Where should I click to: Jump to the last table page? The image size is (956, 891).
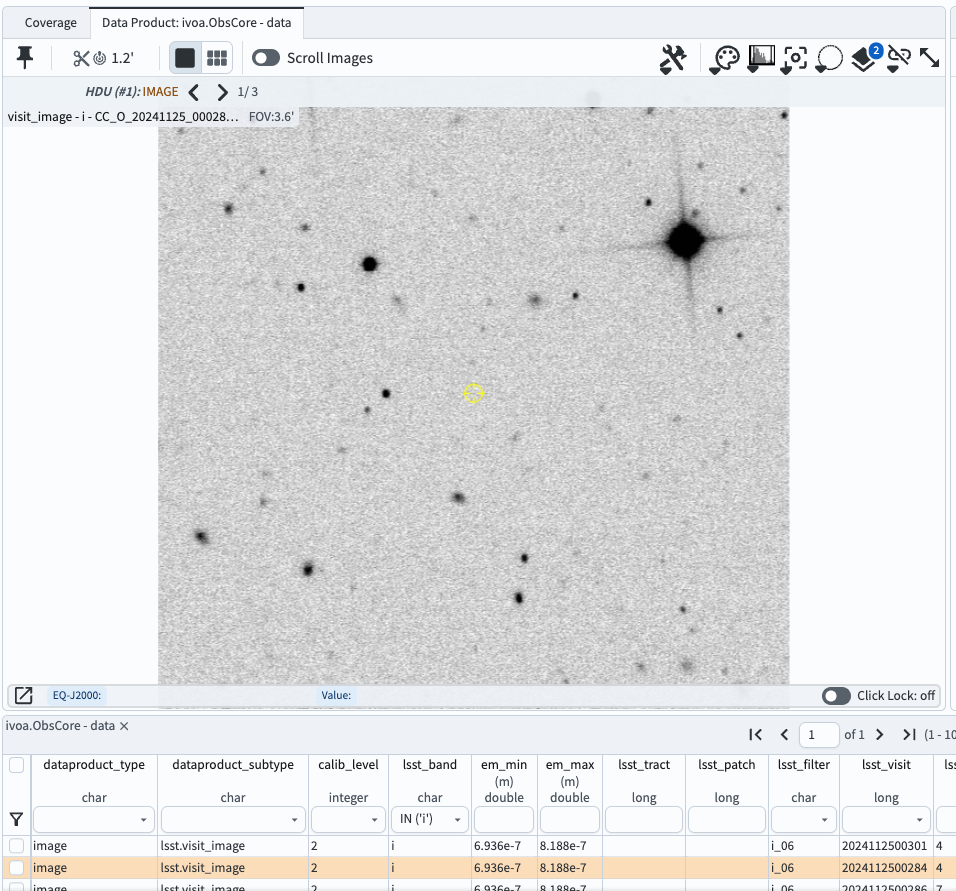[909, 734]
